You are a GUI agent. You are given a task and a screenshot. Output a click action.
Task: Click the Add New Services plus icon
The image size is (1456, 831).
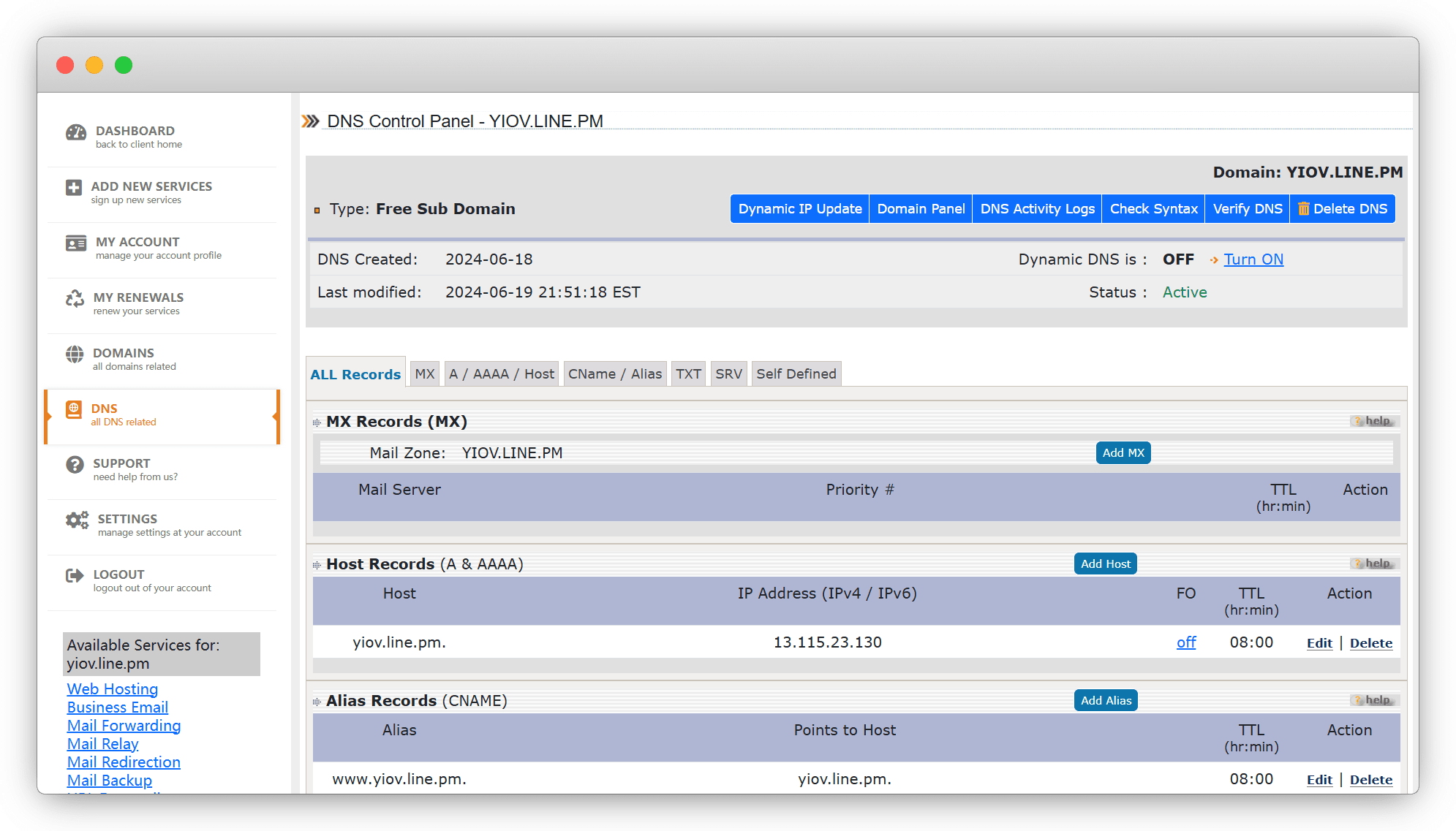(74, 188)
